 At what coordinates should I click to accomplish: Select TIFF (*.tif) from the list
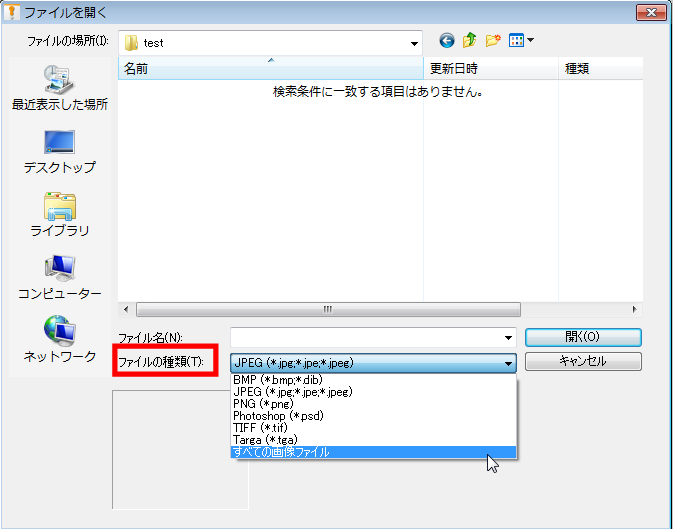[373, 428]
